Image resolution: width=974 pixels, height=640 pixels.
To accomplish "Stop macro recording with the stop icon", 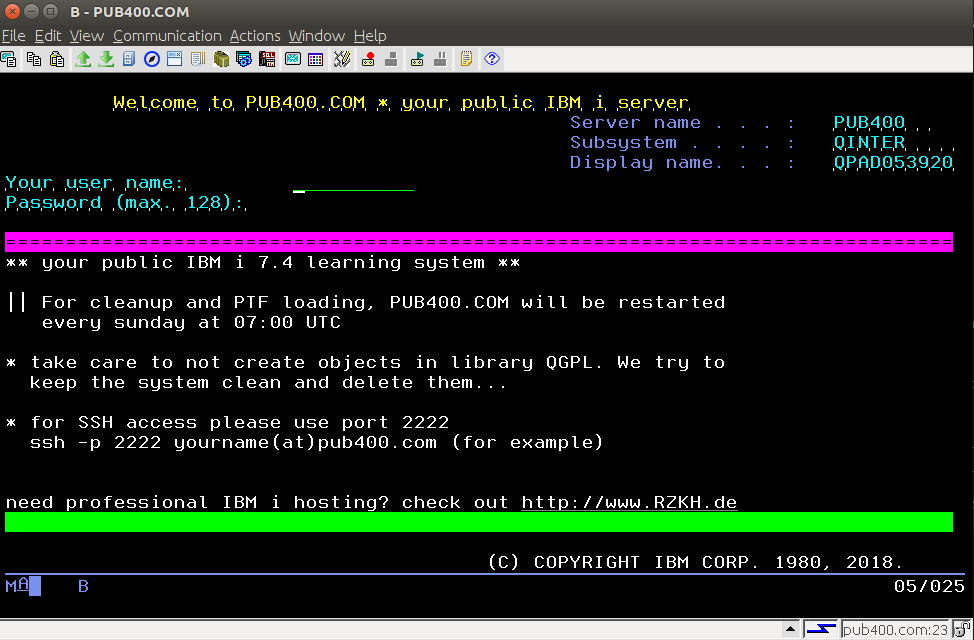I will click(x=392, y=58).
